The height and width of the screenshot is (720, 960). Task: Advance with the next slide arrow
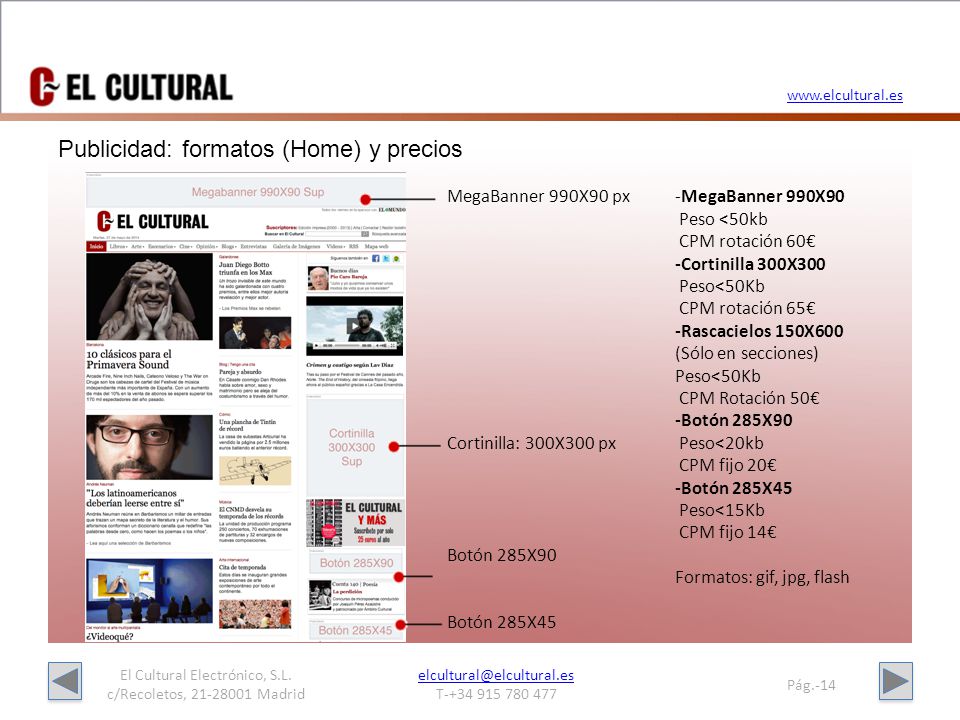click(896, 681)
